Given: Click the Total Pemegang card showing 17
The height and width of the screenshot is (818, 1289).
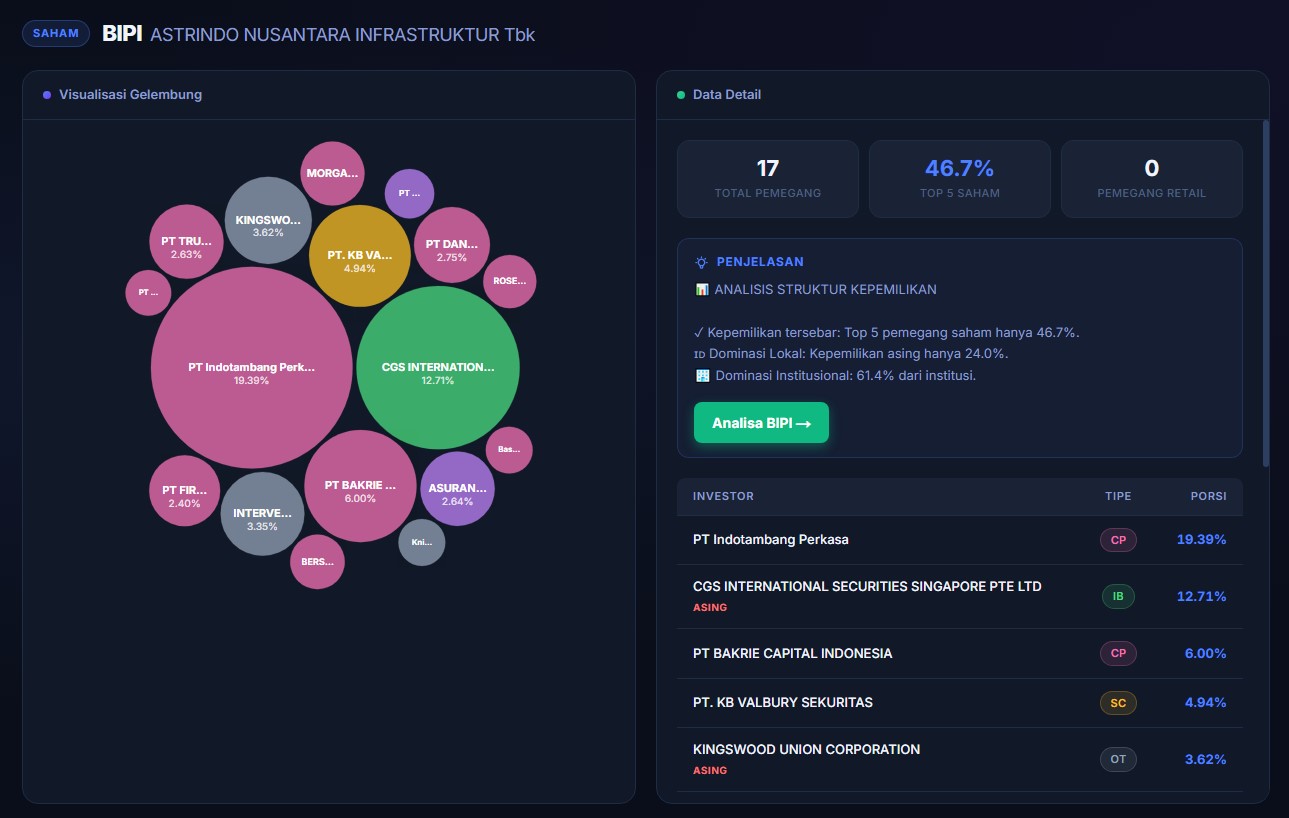Looking at the screenshot, I should (768, 178).
